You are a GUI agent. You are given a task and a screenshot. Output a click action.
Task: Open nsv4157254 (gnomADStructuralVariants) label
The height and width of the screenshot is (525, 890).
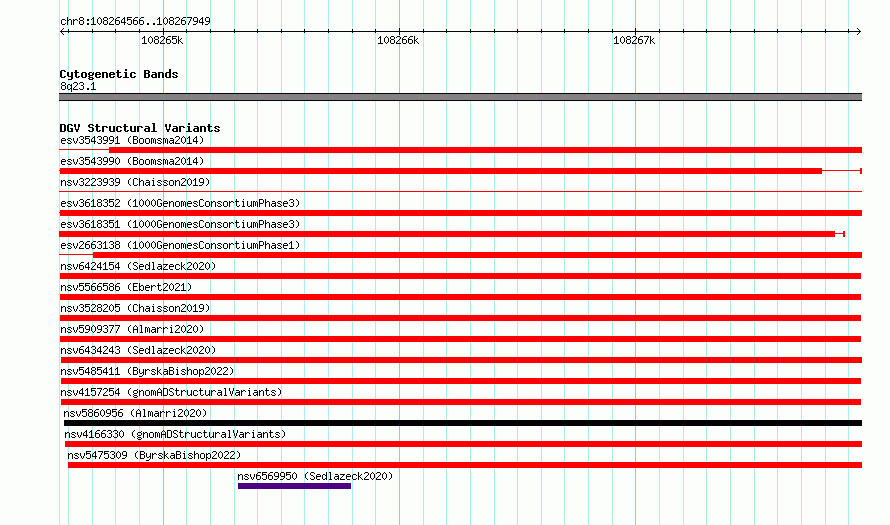pyautogui.click(x=171, y=392)
